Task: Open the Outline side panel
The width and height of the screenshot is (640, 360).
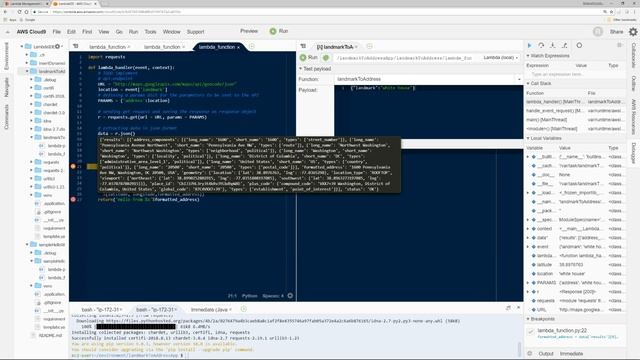Action: [x=634, y=83]
